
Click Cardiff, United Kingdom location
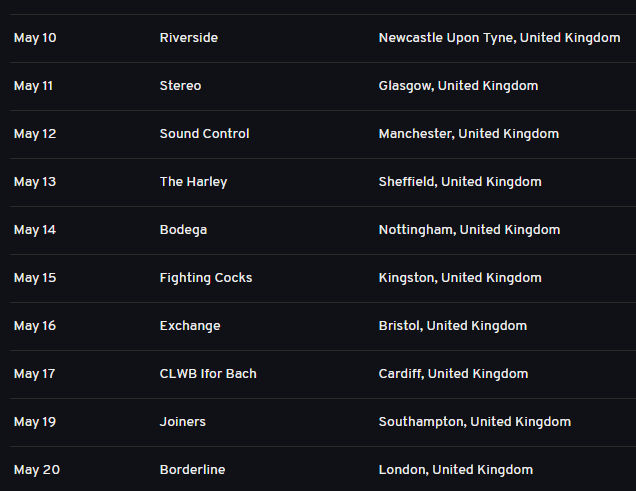(453, 374)
